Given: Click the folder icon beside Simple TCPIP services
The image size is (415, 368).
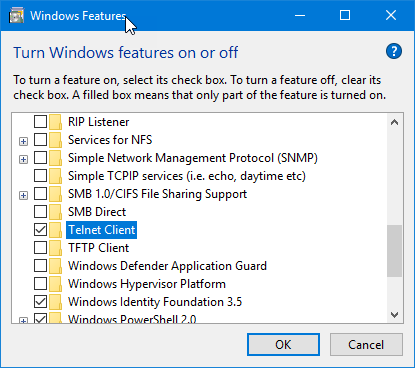Looking at the screenshot, I should pos(55,176).
